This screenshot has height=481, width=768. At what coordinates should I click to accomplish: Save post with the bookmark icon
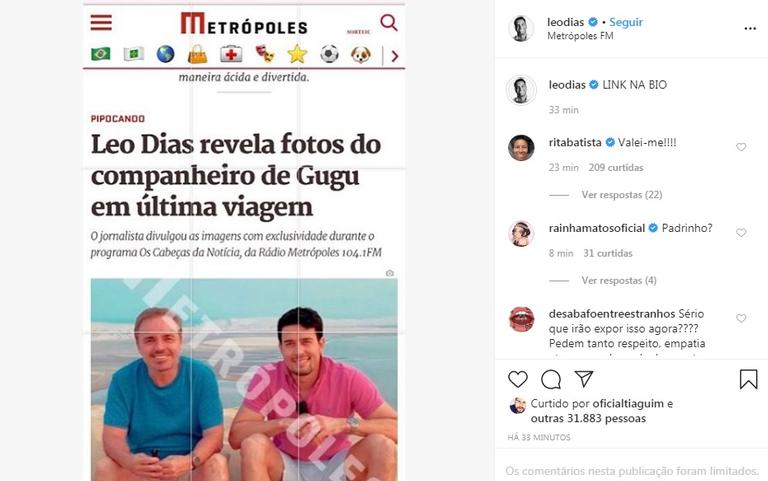point(748,379)
